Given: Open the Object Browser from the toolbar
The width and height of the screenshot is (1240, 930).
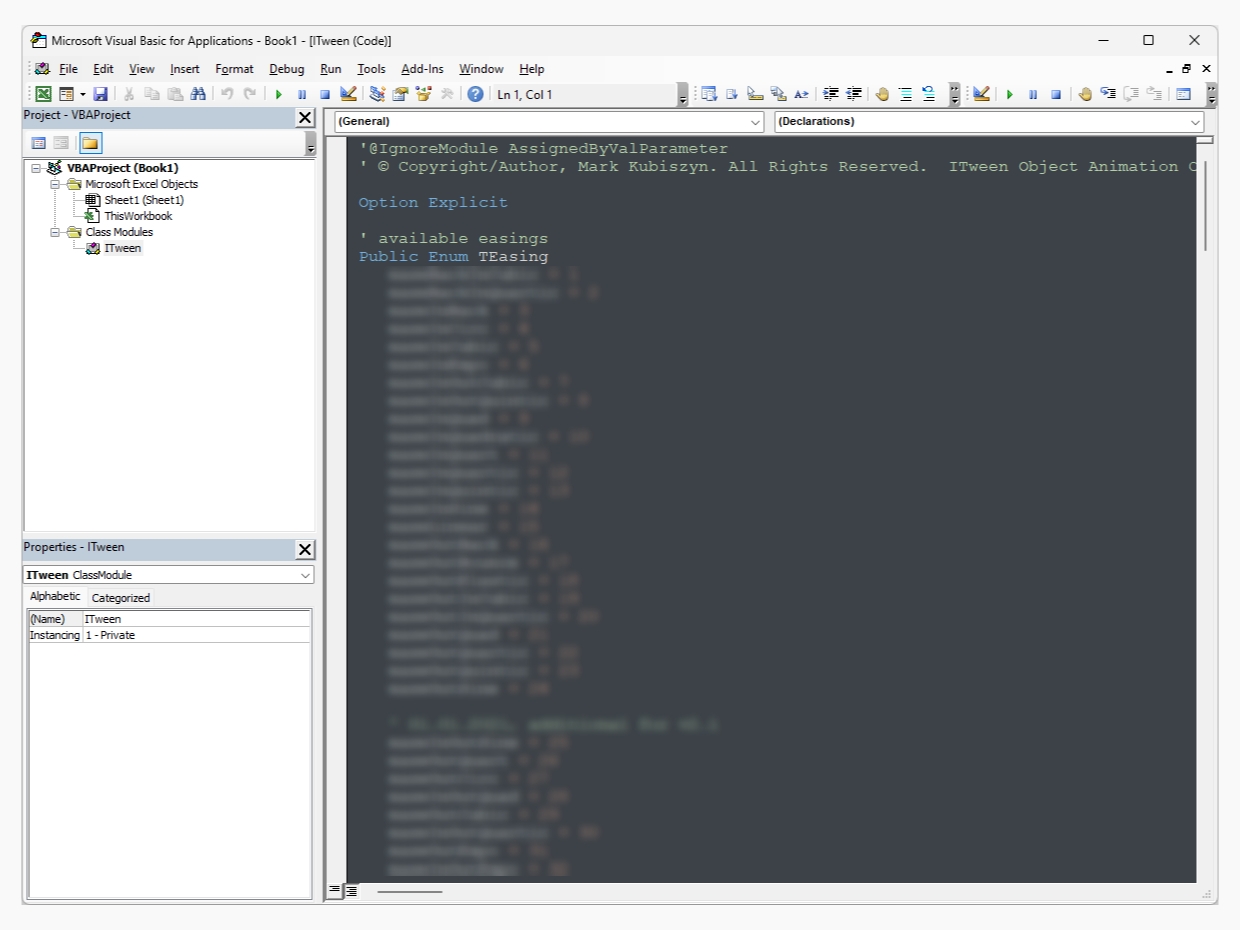Looking at the screenshot, I should click(422, 94).
